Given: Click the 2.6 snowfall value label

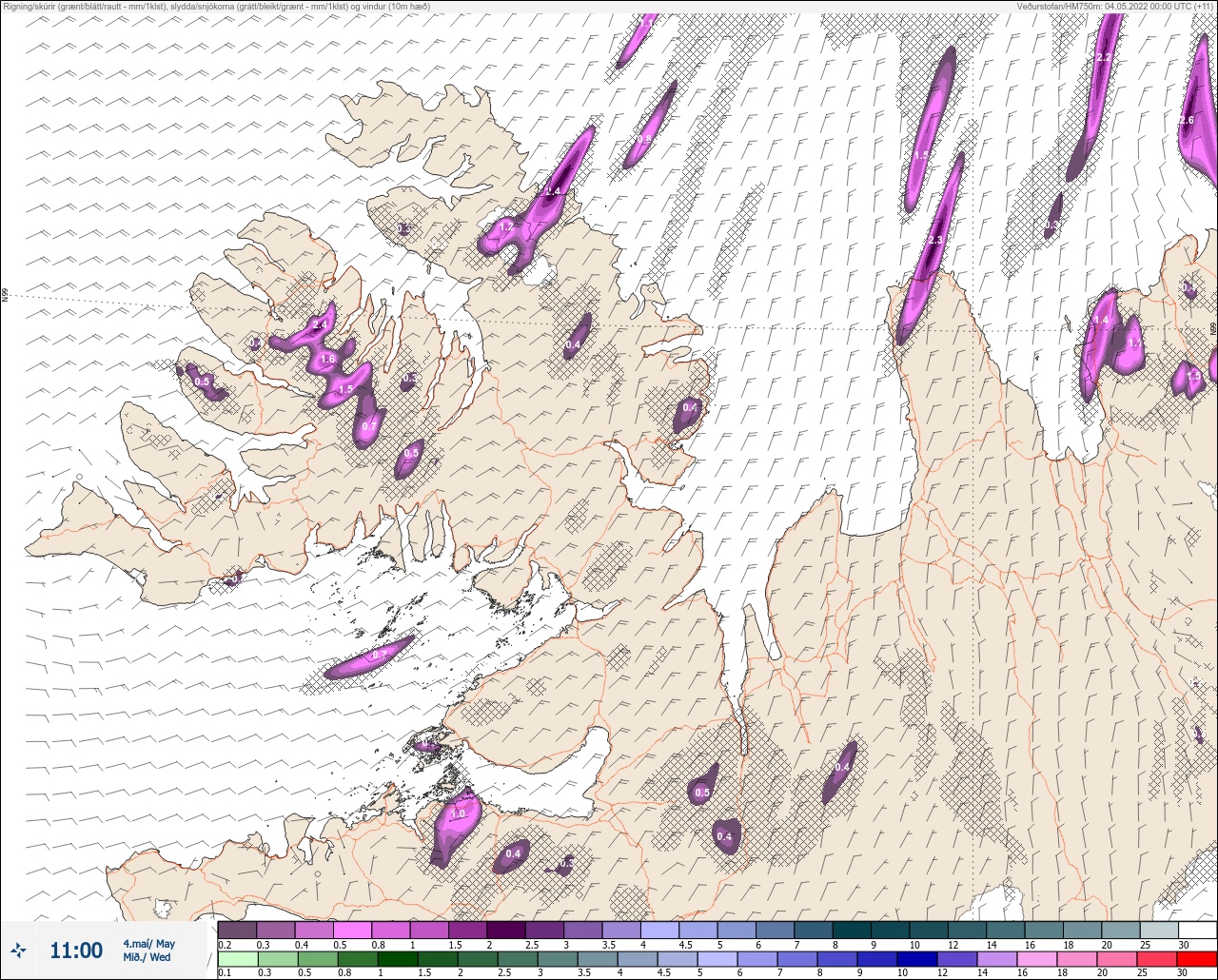Looking at the screenshot, I should coord(1187,121).
